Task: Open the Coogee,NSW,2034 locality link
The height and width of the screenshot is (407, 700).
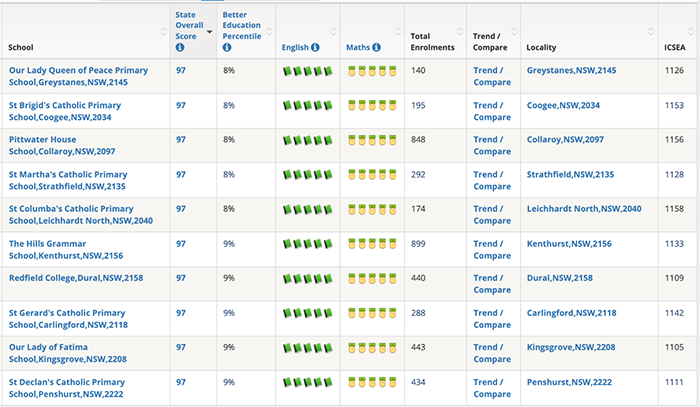Action: (x=563, y=105)
